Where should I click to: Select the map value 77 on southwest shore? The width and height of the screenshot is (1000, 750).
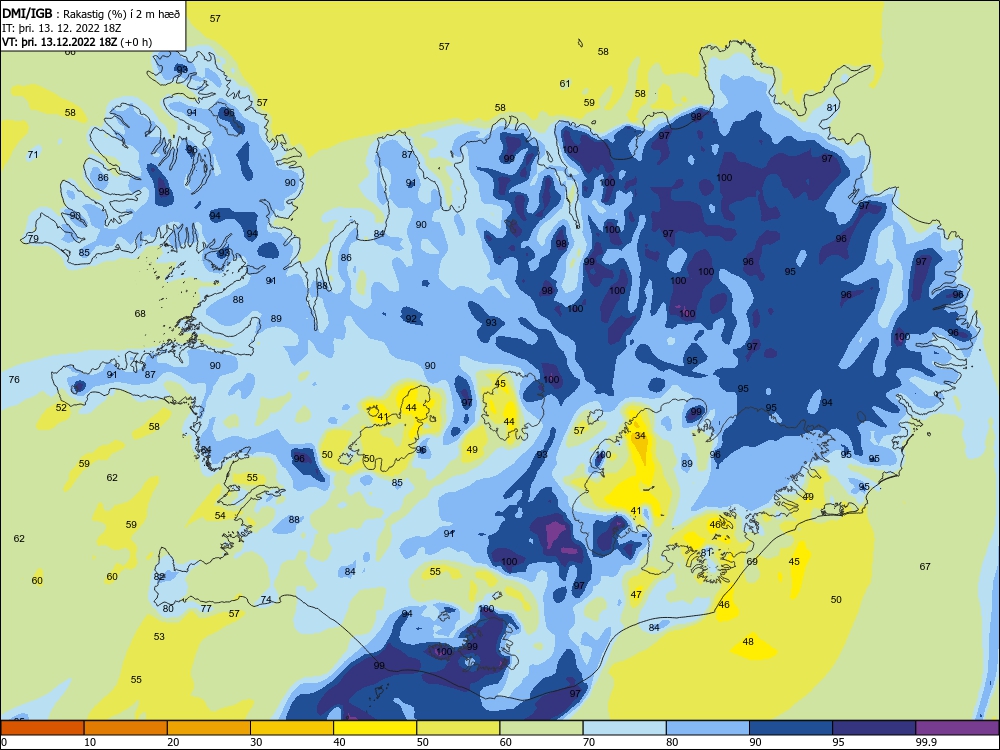[206, 608]
